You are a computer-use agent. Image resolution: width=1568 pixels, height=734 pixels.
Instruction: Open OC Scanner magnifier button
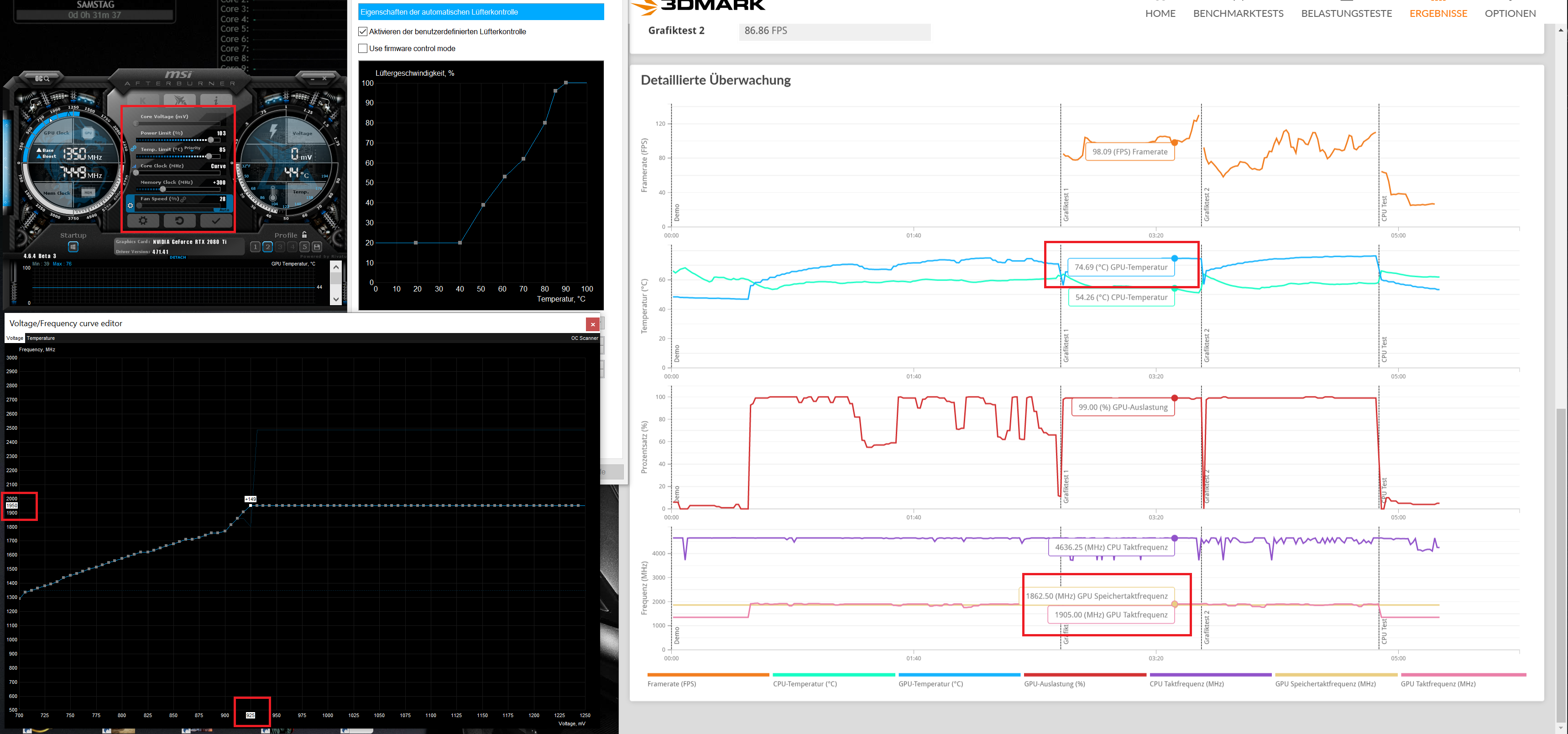point(42,78)
